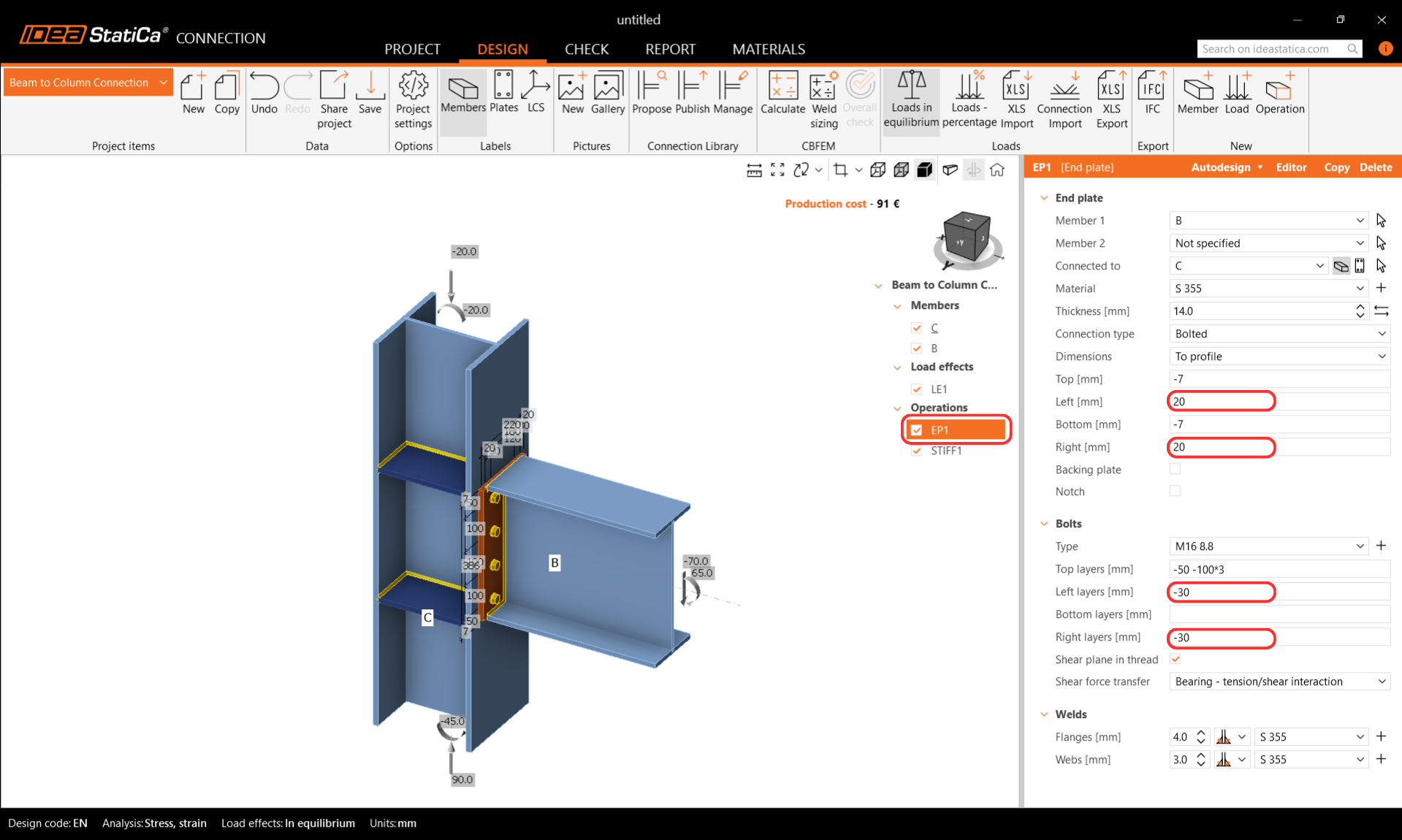Open the Connection type dropdown

pyautogui.click(x=1279, y=334)
